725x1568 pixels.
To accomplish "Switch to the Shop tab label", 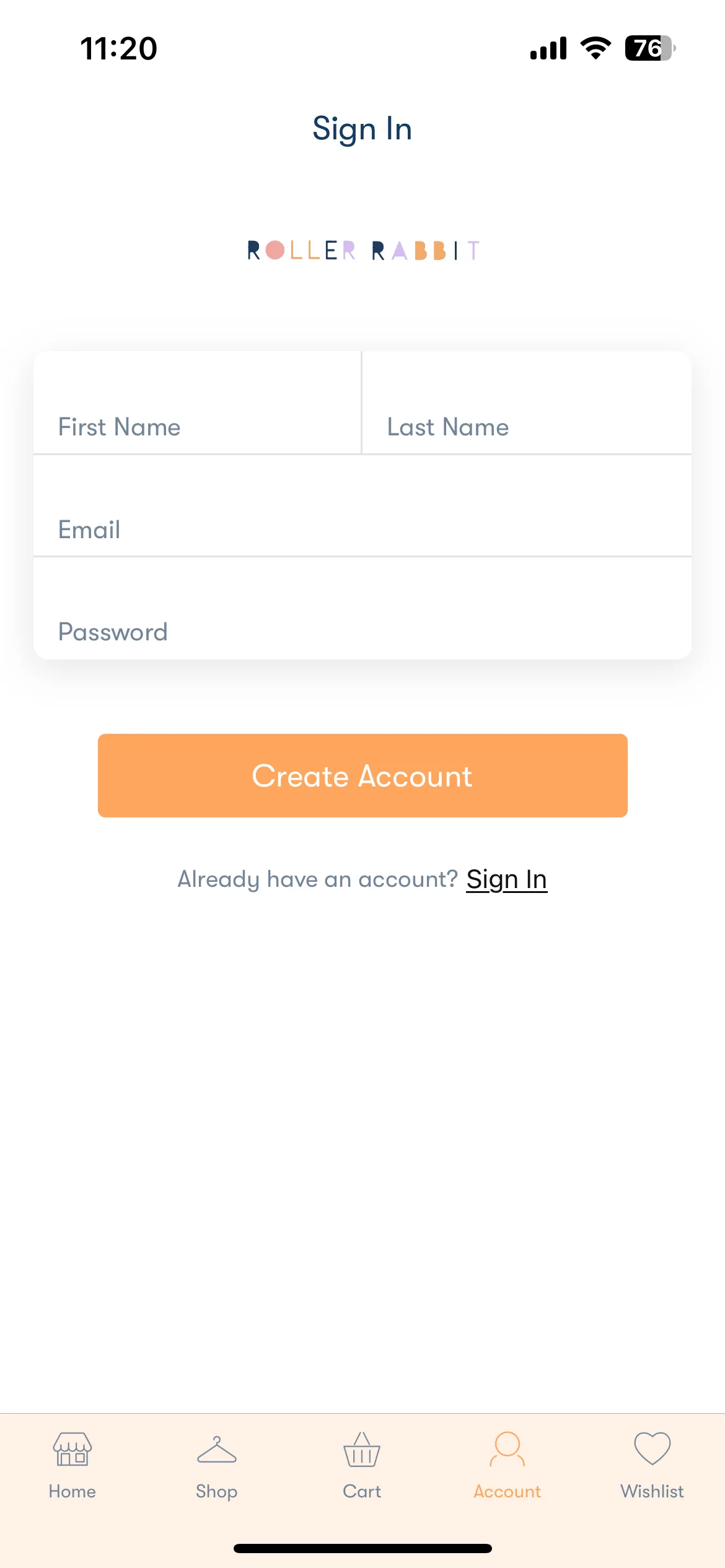I will pyautogui.click(x=216, y=1492).
